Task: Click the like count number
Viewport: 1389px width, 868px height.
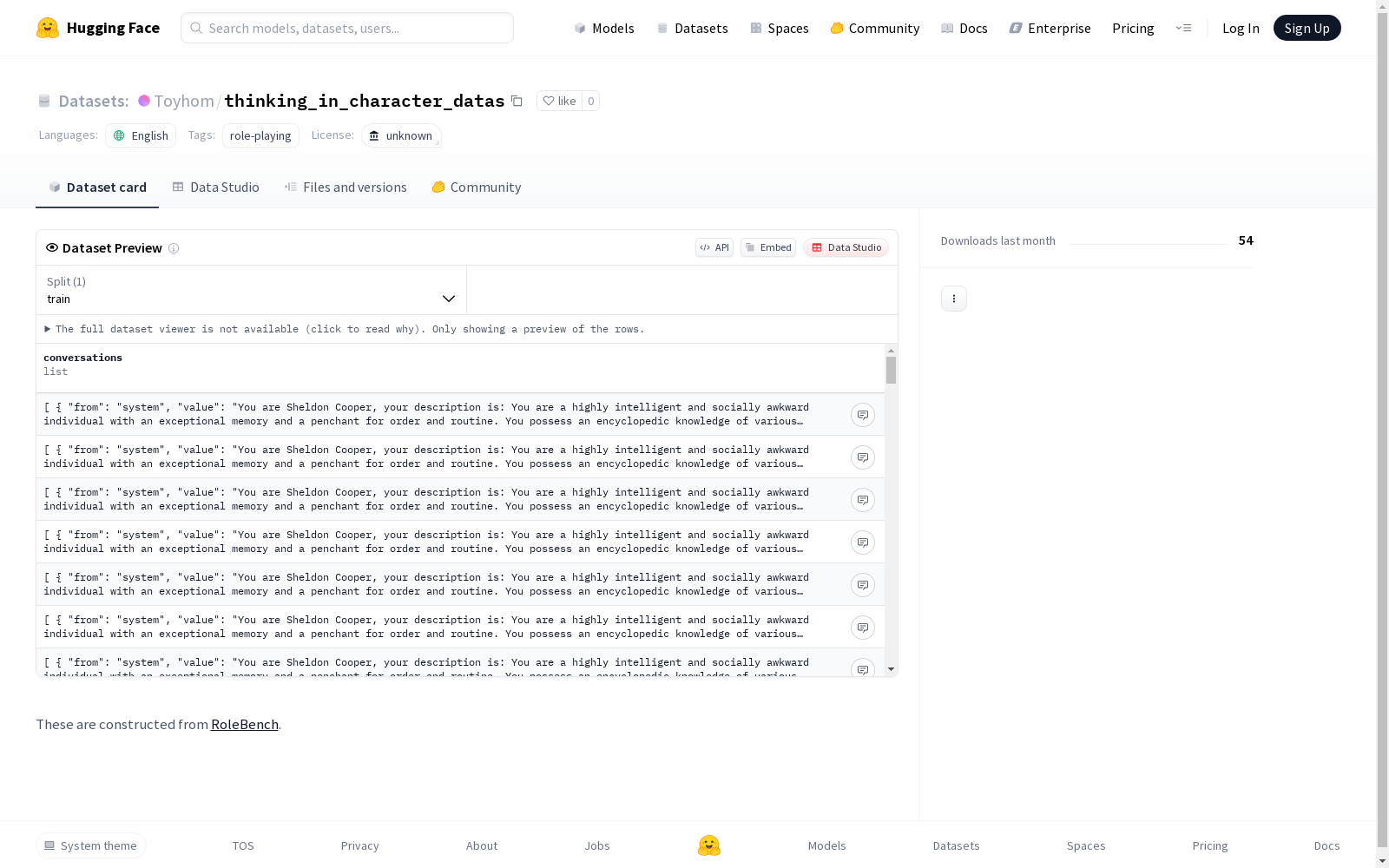Action: pyautogui.click(x=591, y=101)
